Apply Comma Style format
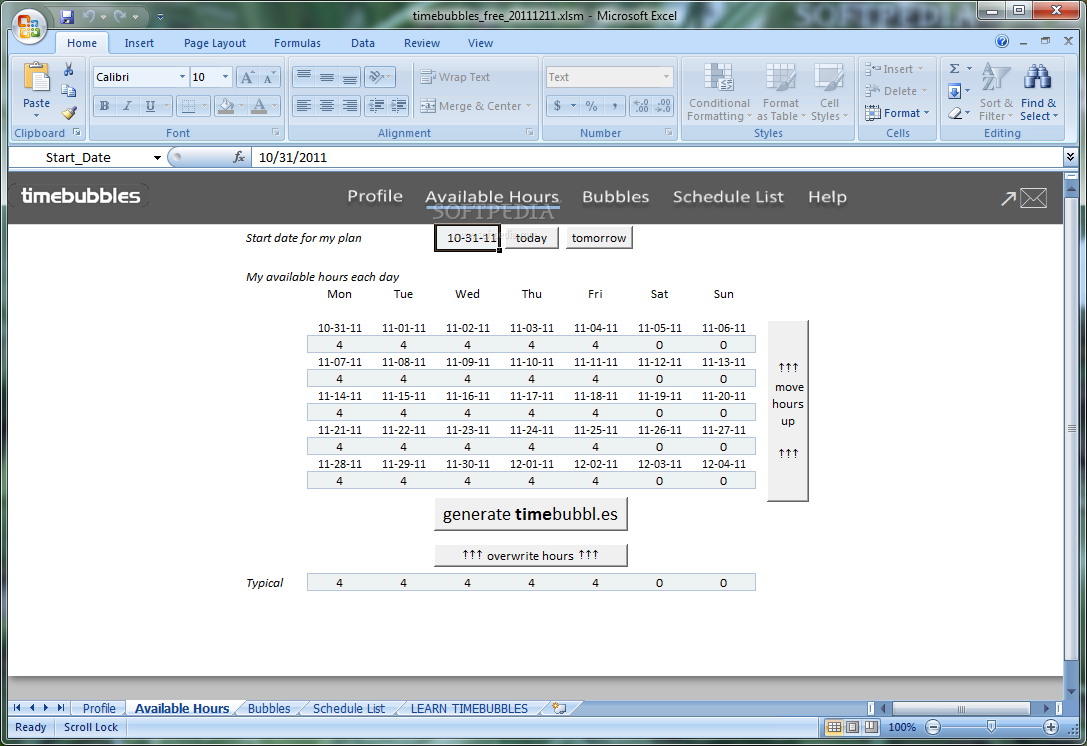Image resolution: width=1087 pixels, height=746 pixels. (x=614, y=106)
